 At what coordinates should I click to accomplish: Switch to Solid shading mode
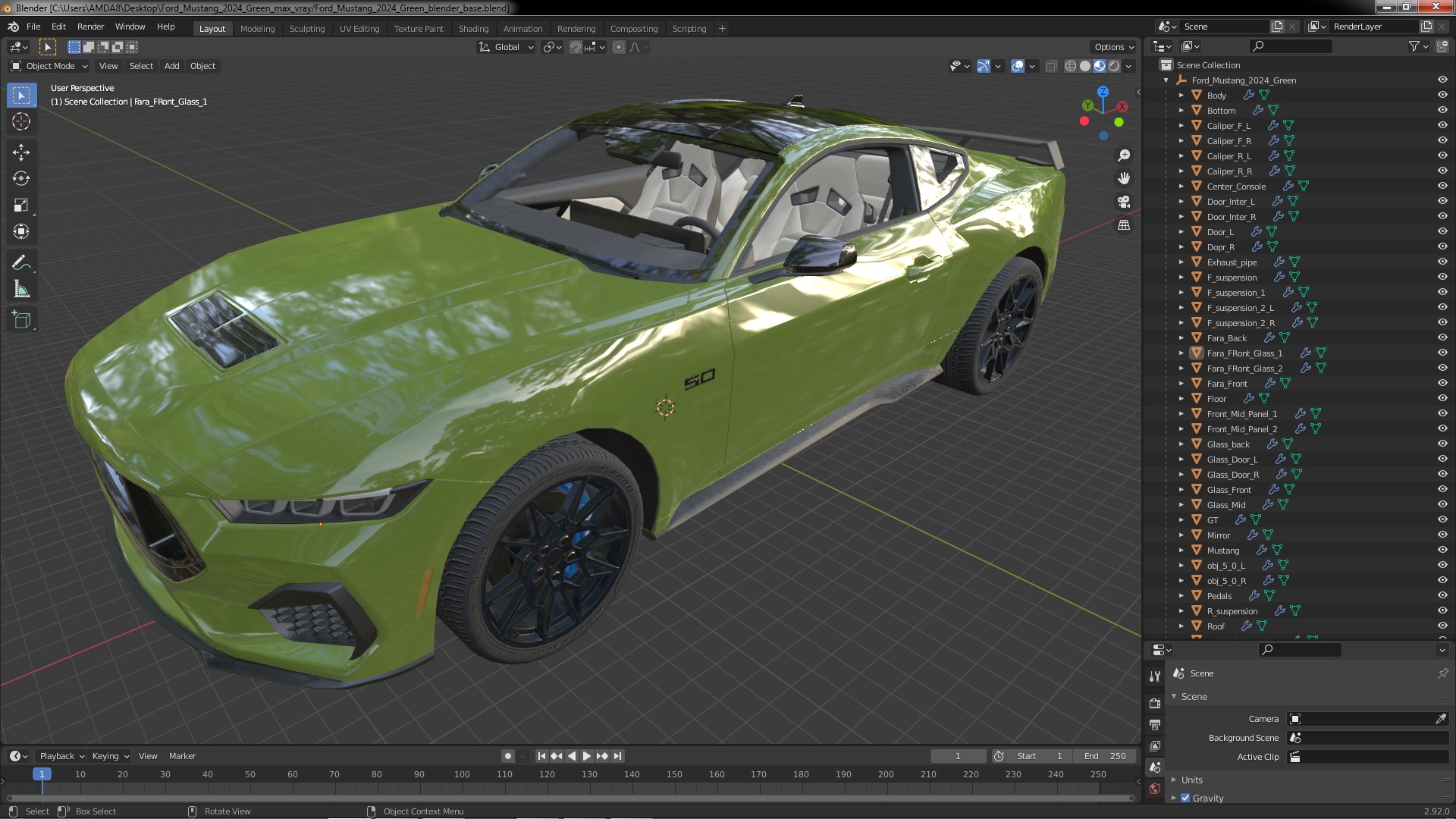(x=1085, y=66)
